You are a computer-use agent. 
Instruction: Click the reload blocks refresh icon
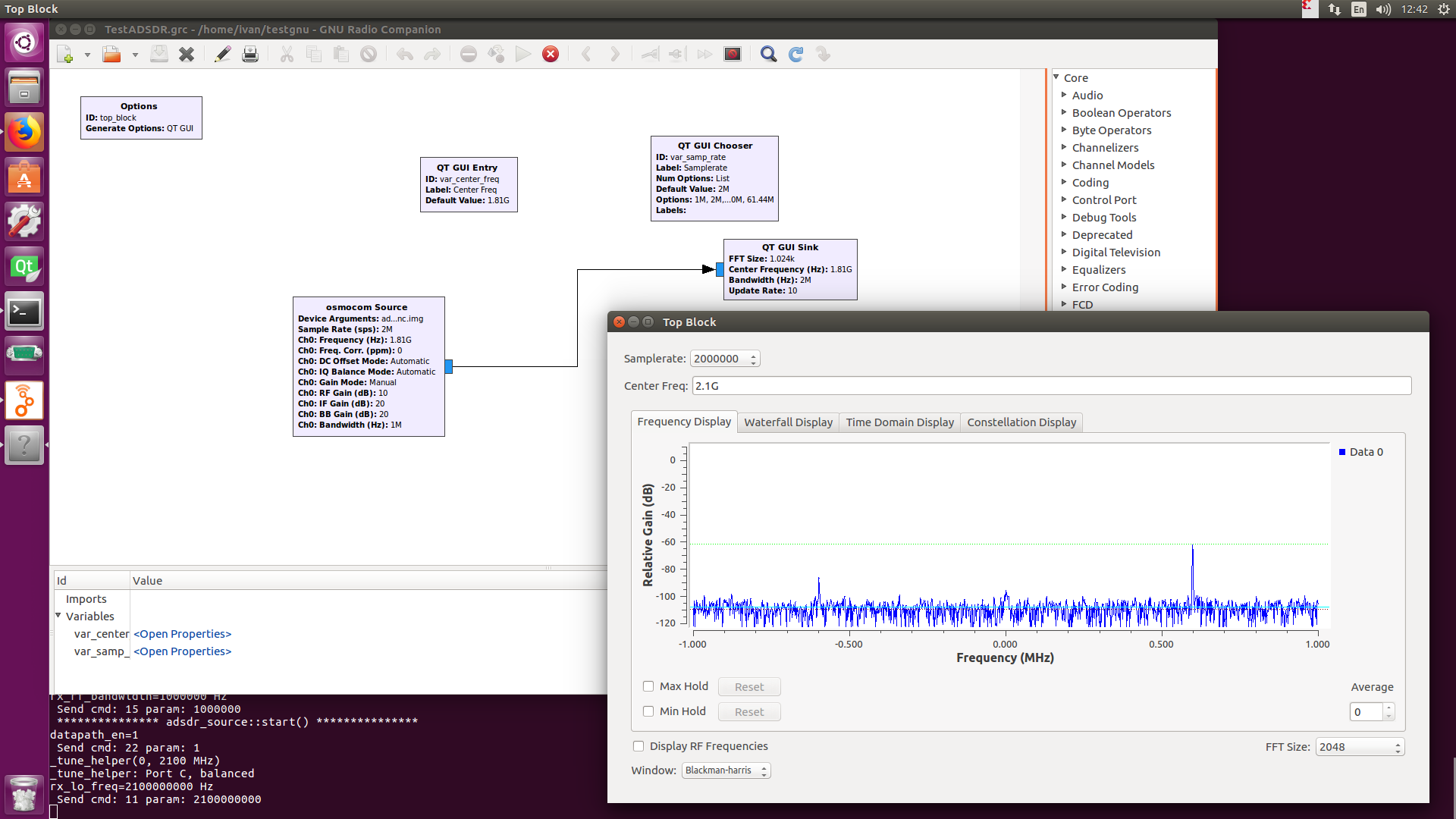[795, 54]
